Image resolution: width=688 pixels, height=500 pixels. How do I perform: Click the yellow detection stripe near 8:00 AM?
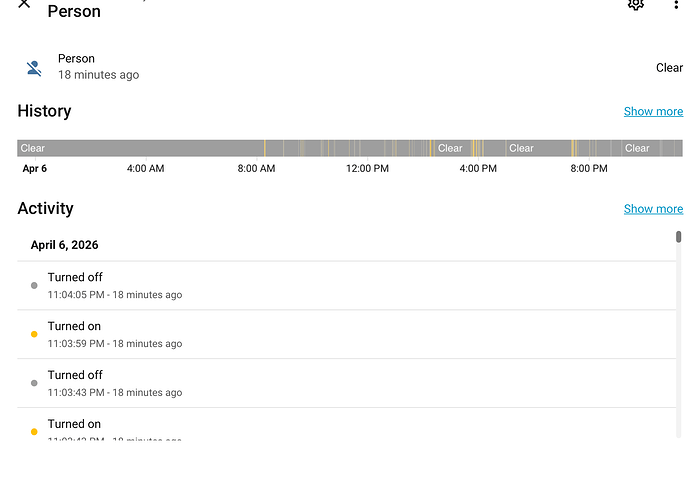point(265,148)
